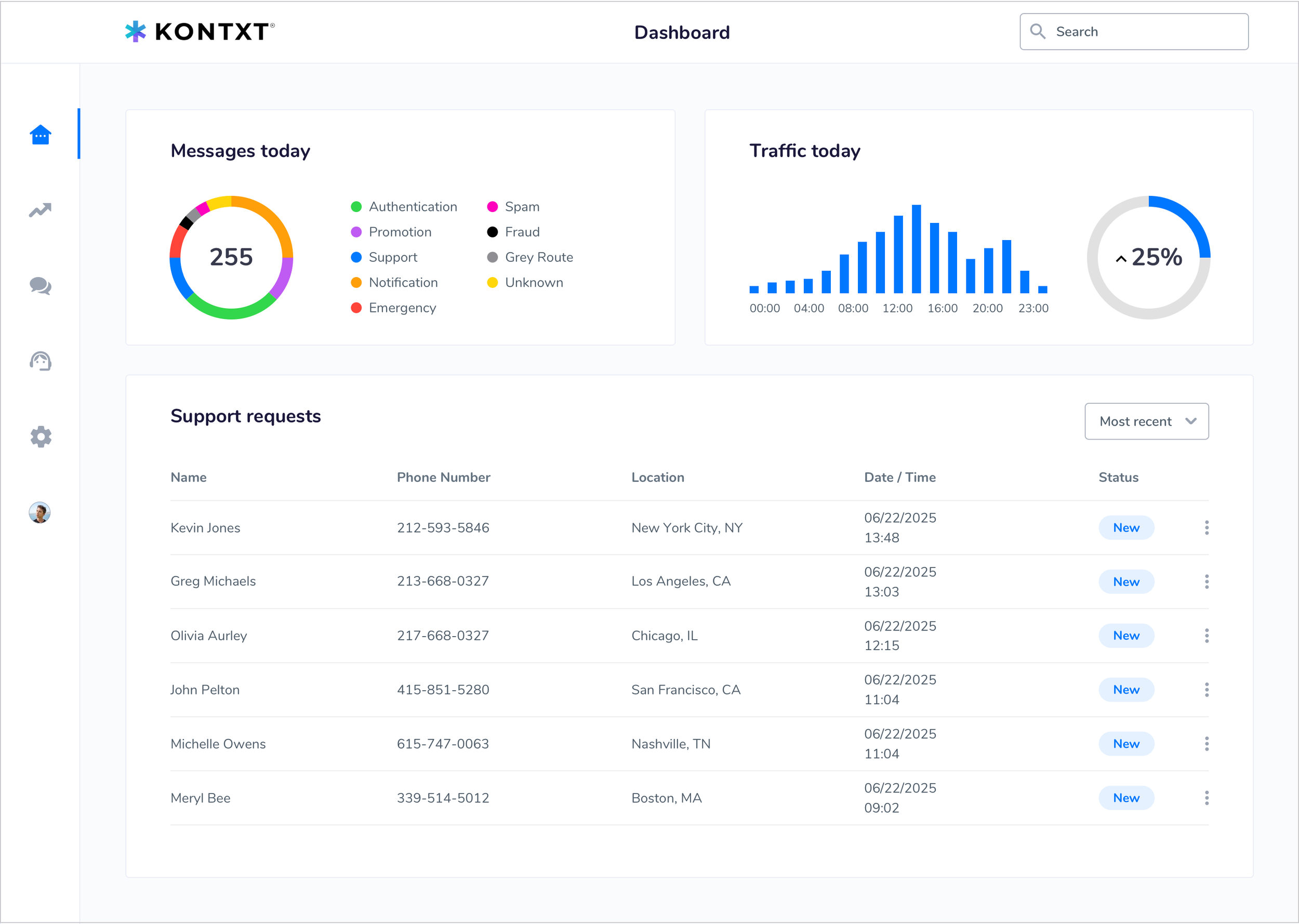The width and height of the screenshot is (1299, 924).
Task: Click the KONTXT asterisk logo
Action: coord(137,31)
